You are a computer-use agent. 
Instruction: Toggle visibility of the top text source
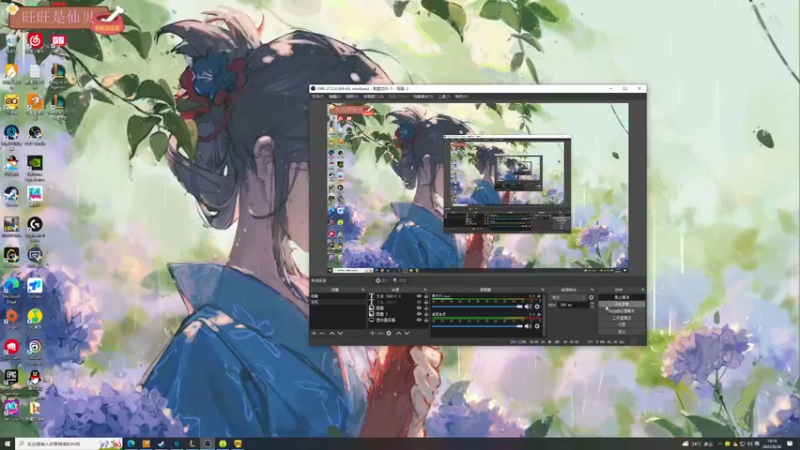point(419,296)
